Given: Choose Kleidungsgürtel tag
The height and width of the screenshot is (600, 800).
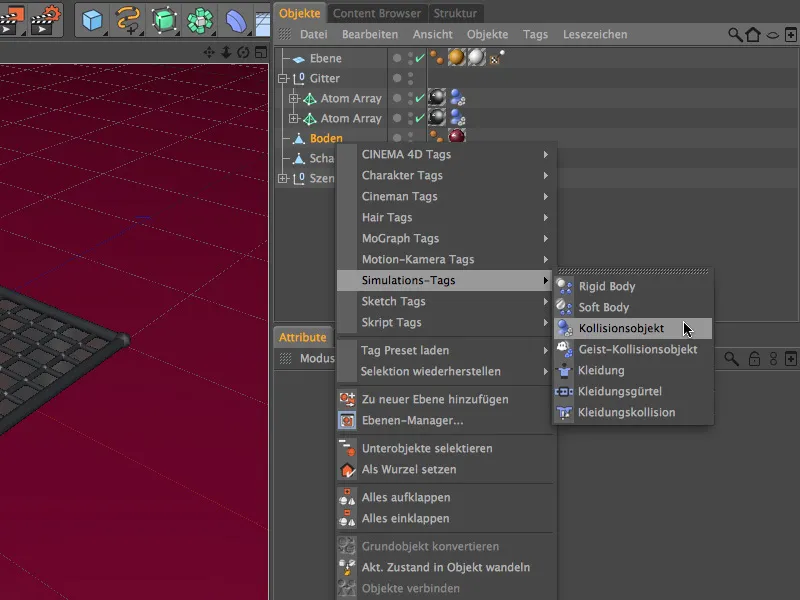Looking at the screenshot, I should [x=633, y=391].
